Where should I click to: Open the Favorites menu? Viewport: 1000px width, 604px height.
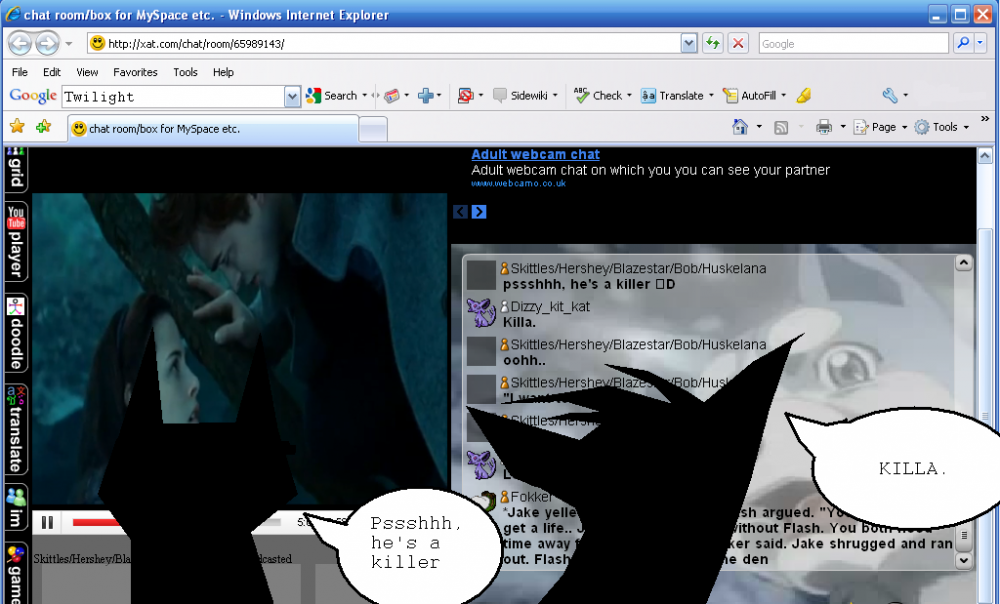coord(135,72)
